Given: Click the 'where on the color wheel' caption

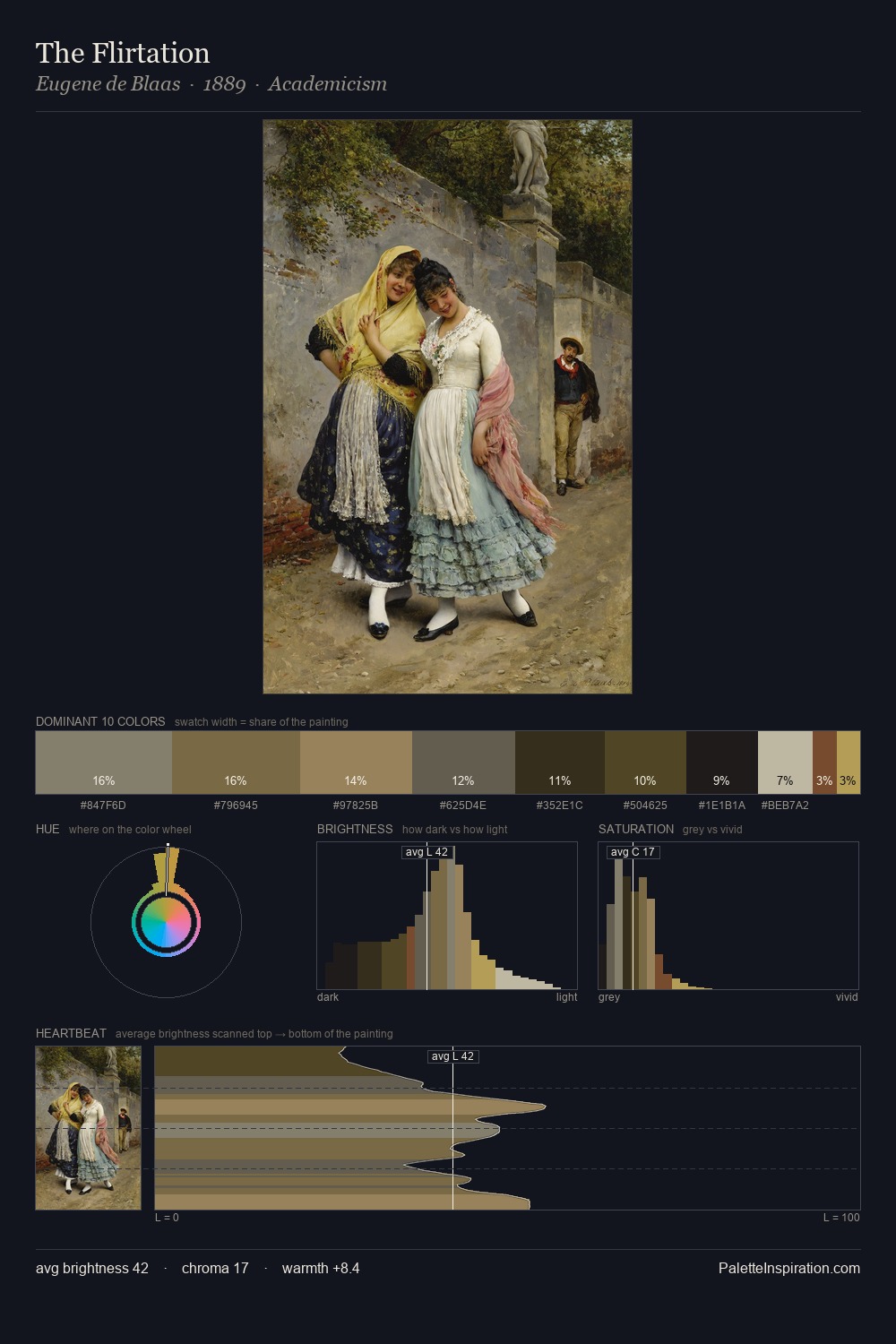Looking at the screenshot, I should [x=130, y=830].
